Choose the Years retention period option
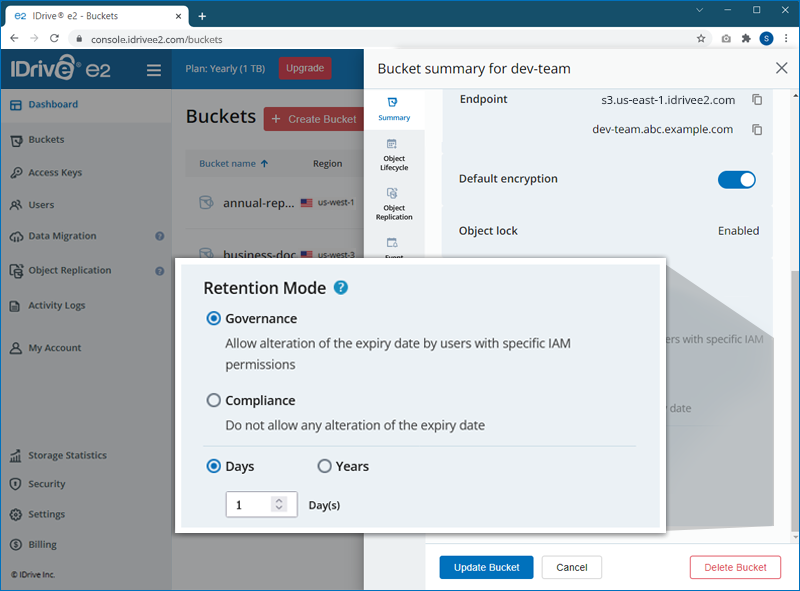Screen dimensions: 800x591 pos(324,466)
